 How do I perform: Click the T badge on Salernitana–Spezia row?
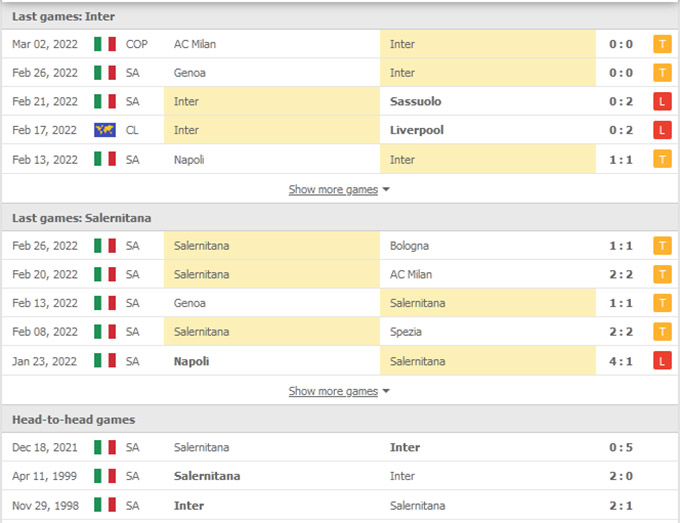click(662, 332)
